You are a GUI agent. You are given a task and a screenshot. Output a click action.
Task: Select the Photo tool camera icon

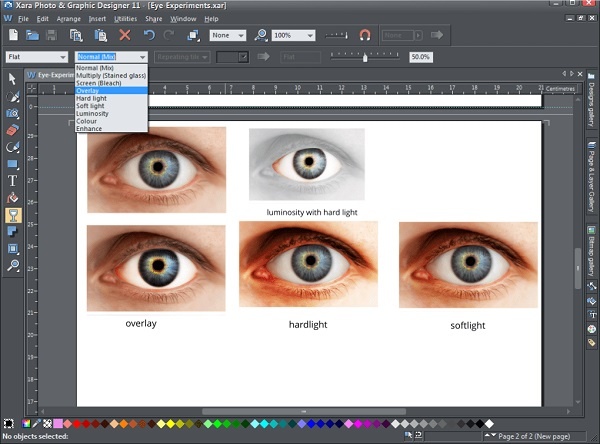coord(13,113)
